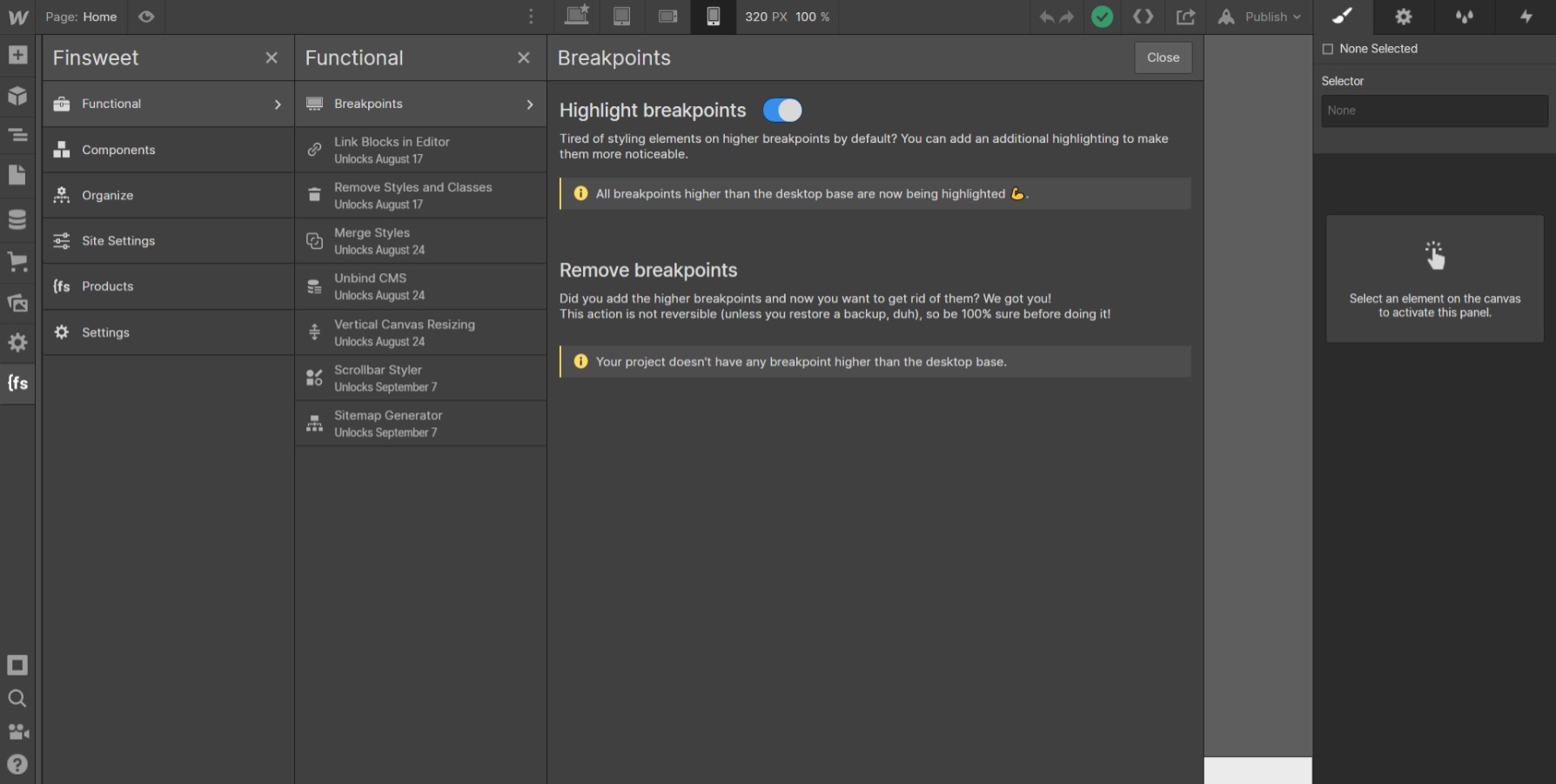Click the Selector input field
Image resolution: width=1556 pixels, height=784 pixels.
coord(1434,111)
